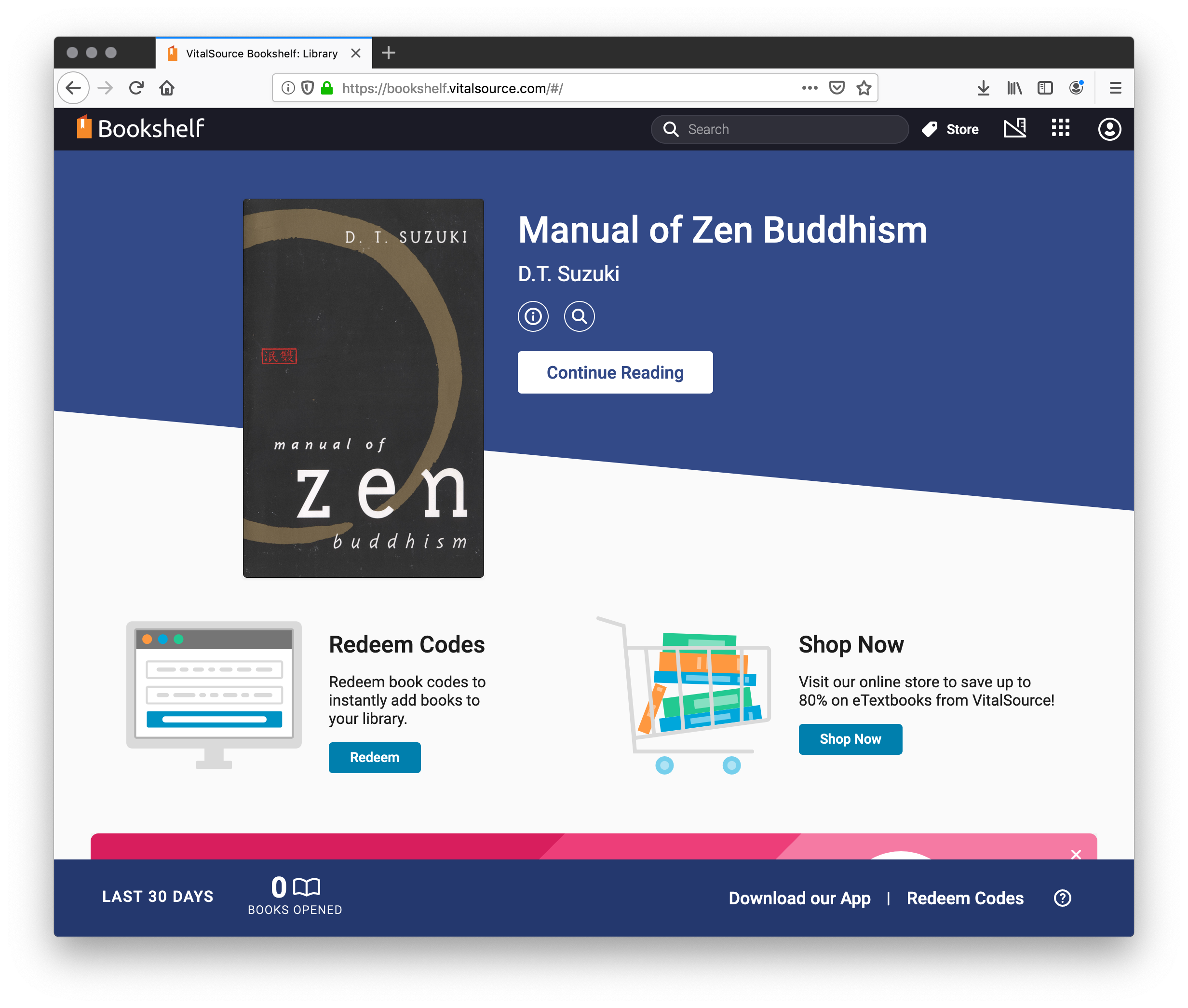This screenshot has width=1188, height=1008.
Task: Click the Shop Now button
Action: click(x=850, y=739)
